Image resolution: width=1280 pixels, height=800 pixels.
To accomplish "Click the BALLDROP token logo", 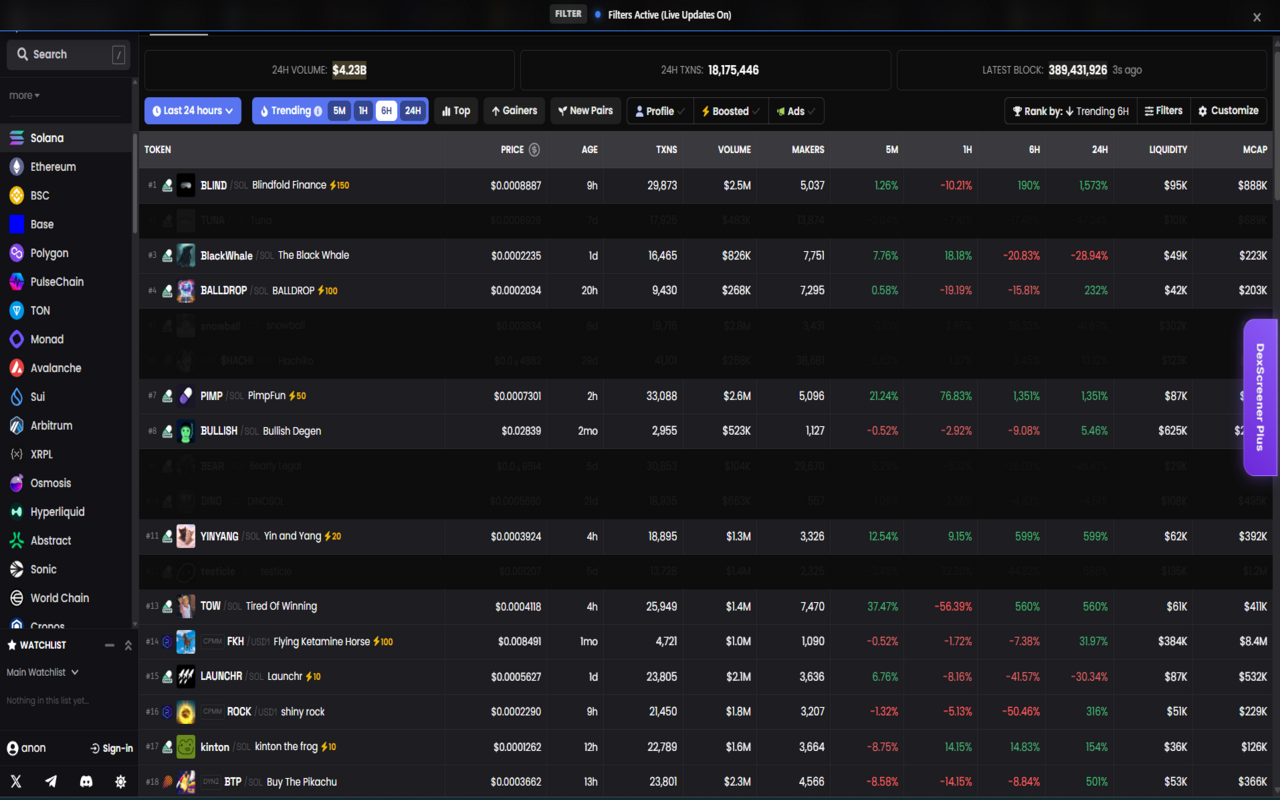I will pos(186,291).
